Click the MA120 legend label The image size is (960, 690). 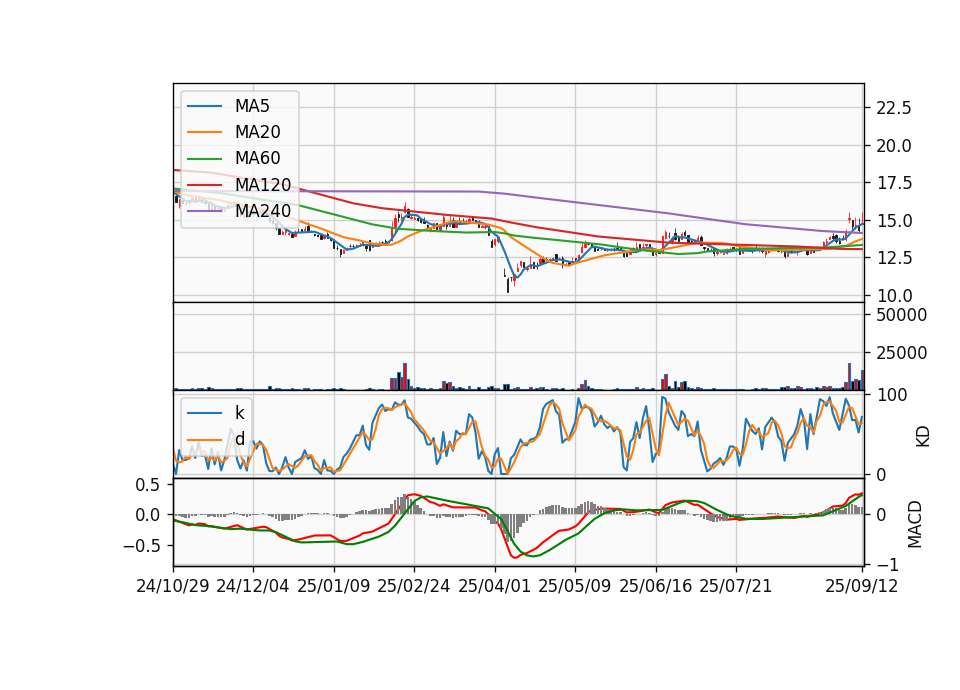263,184
